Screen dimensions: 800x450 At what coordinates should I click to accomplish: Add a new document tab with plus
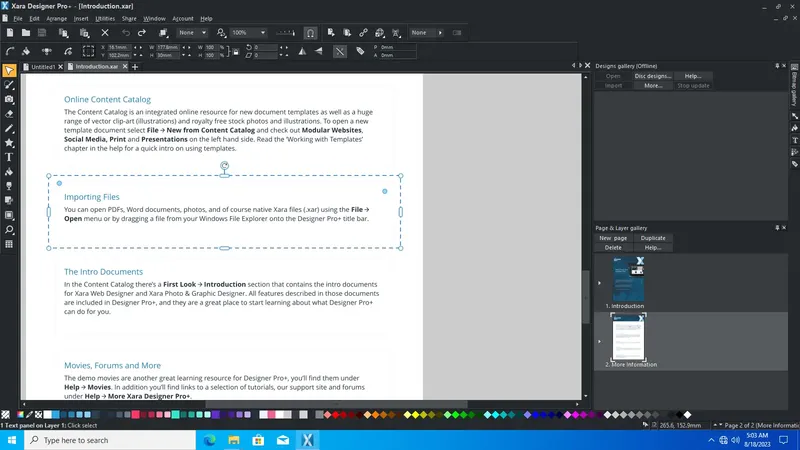pos(135,67)
